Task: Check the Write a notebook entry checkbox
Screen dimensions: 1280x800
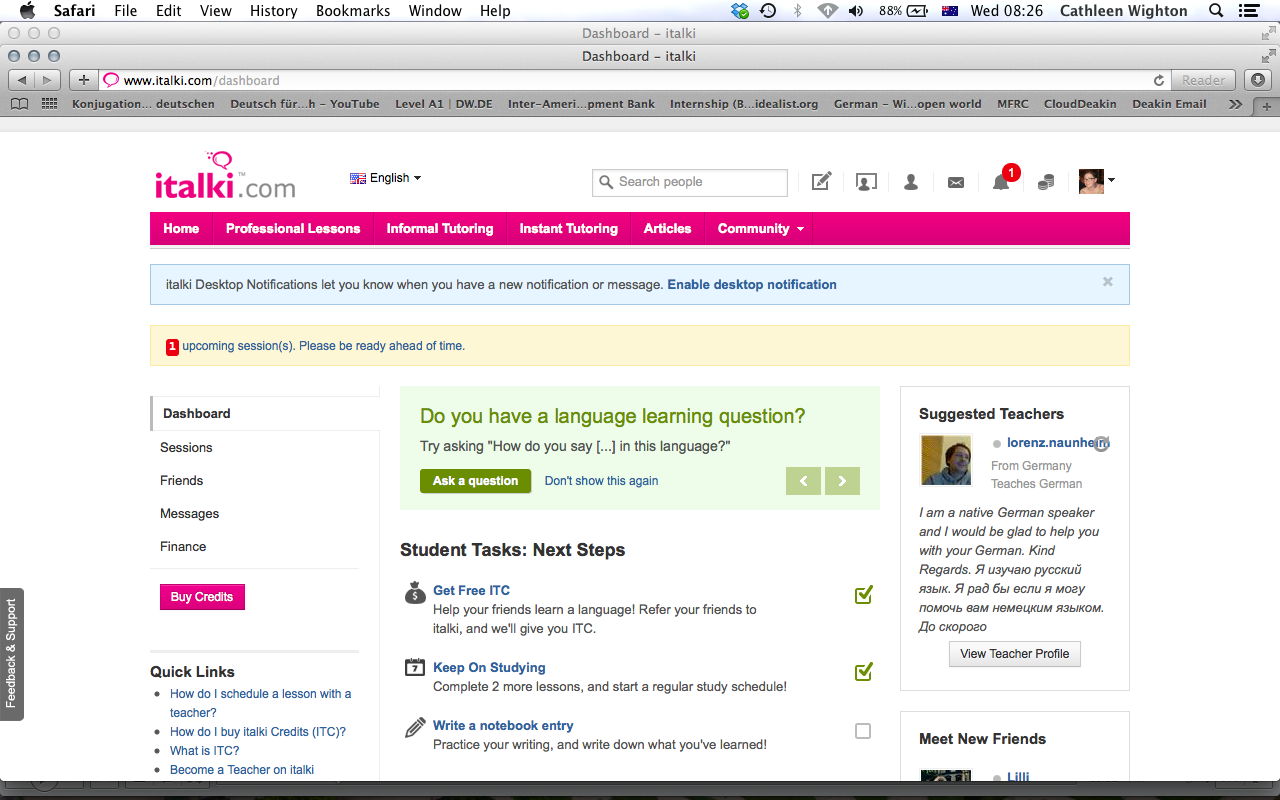Action: pos(863,731)
